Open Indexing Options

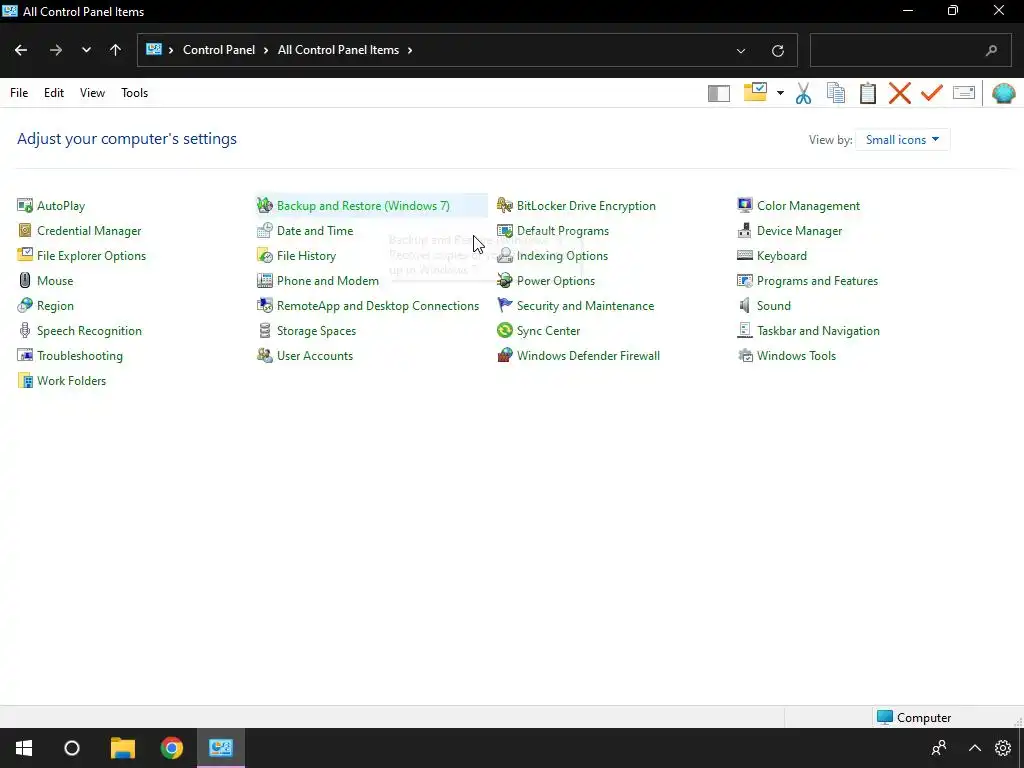(x=552, y=256)
